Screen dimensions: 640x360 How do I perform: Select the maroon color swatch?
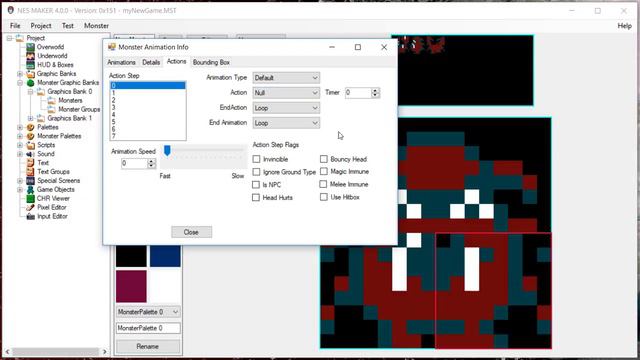(131, 286)
